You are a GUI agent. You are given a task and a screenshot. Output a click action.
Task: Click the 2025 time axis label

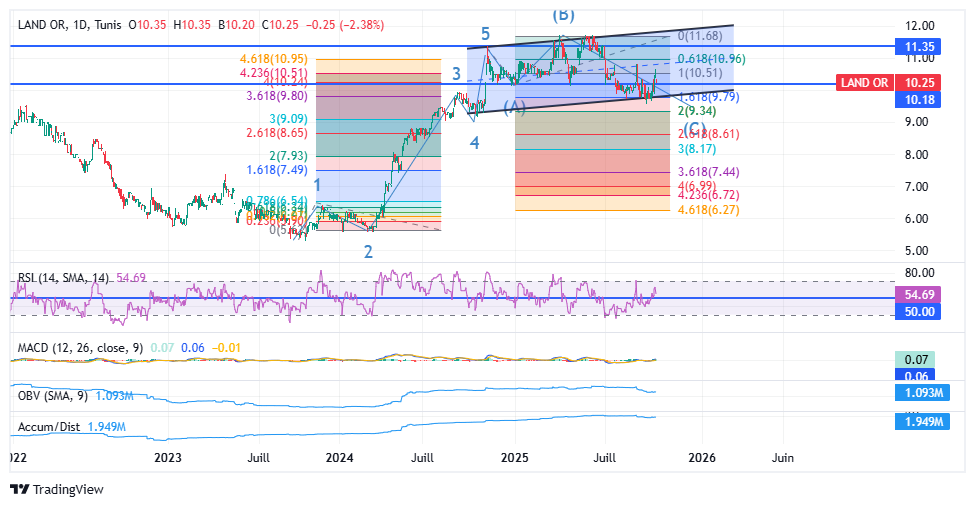click(x=515, y=457)
